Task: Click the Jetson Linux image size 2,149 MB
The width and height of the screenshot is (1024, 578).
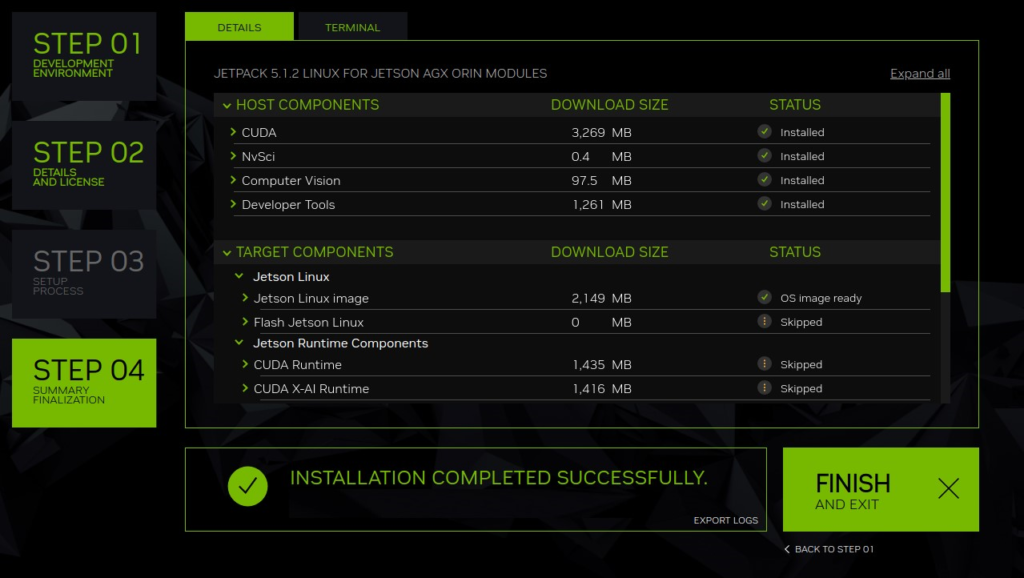Action: [x=601, y=298]
